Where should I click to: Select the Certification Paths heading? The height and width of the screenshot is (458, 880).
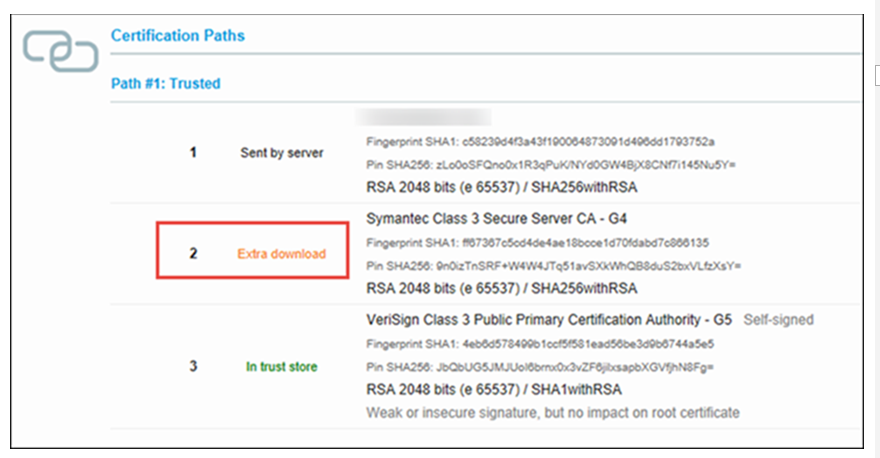[x=177, y=35]
